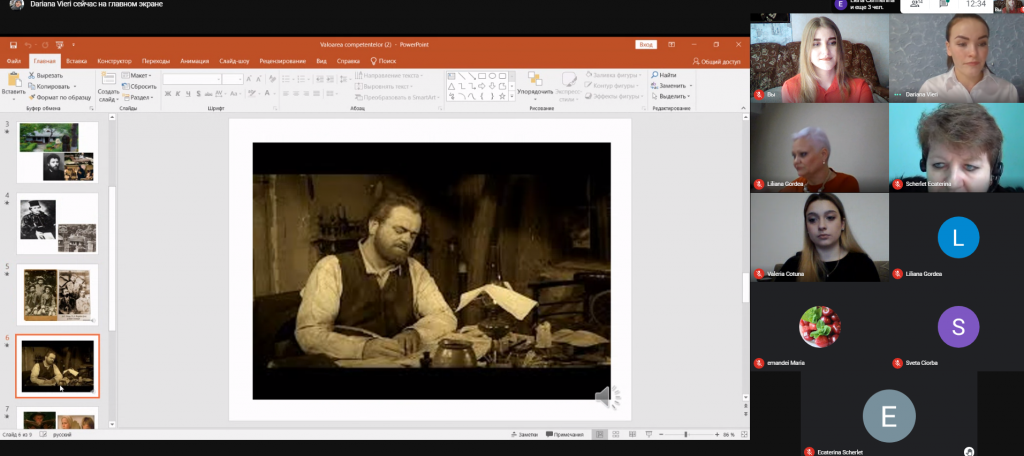
Task: Switch to the Вид tab
Action: (x=321, y=61)
